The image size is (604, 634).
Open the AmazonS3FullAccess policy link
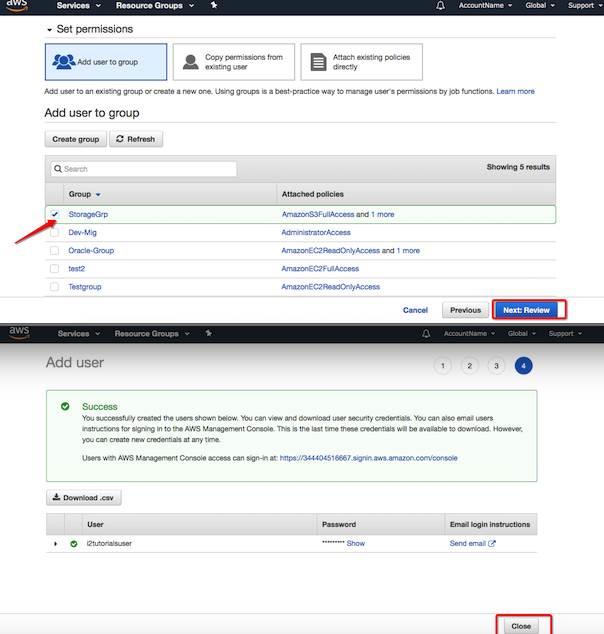(317, 214)
